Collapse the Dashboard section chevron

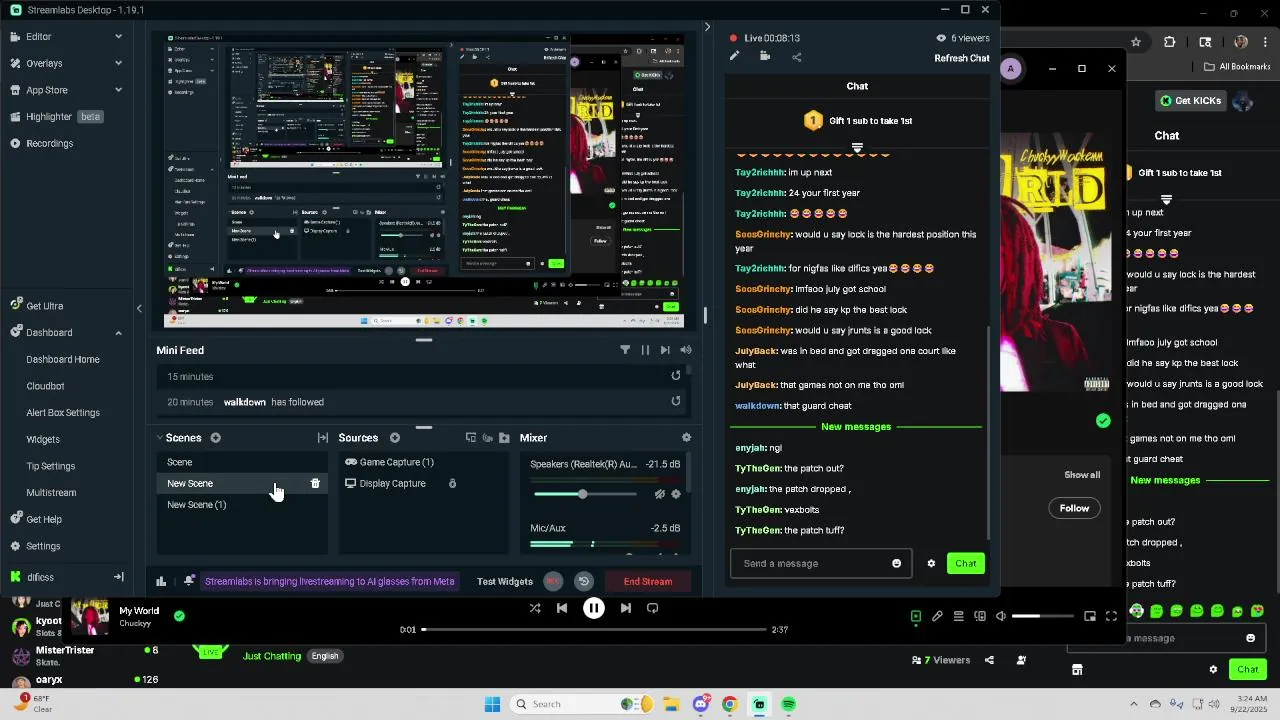(x=118, y=333)
